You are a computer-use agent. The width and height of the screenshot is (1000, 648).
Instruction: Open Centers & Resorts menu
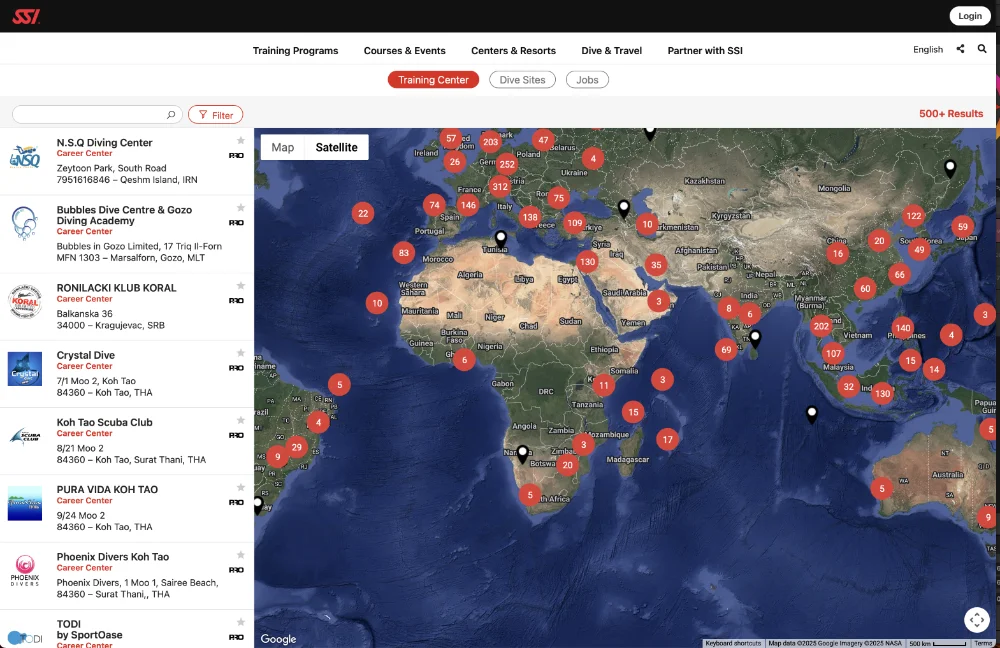pyautogui.click(x=513, y=50)
